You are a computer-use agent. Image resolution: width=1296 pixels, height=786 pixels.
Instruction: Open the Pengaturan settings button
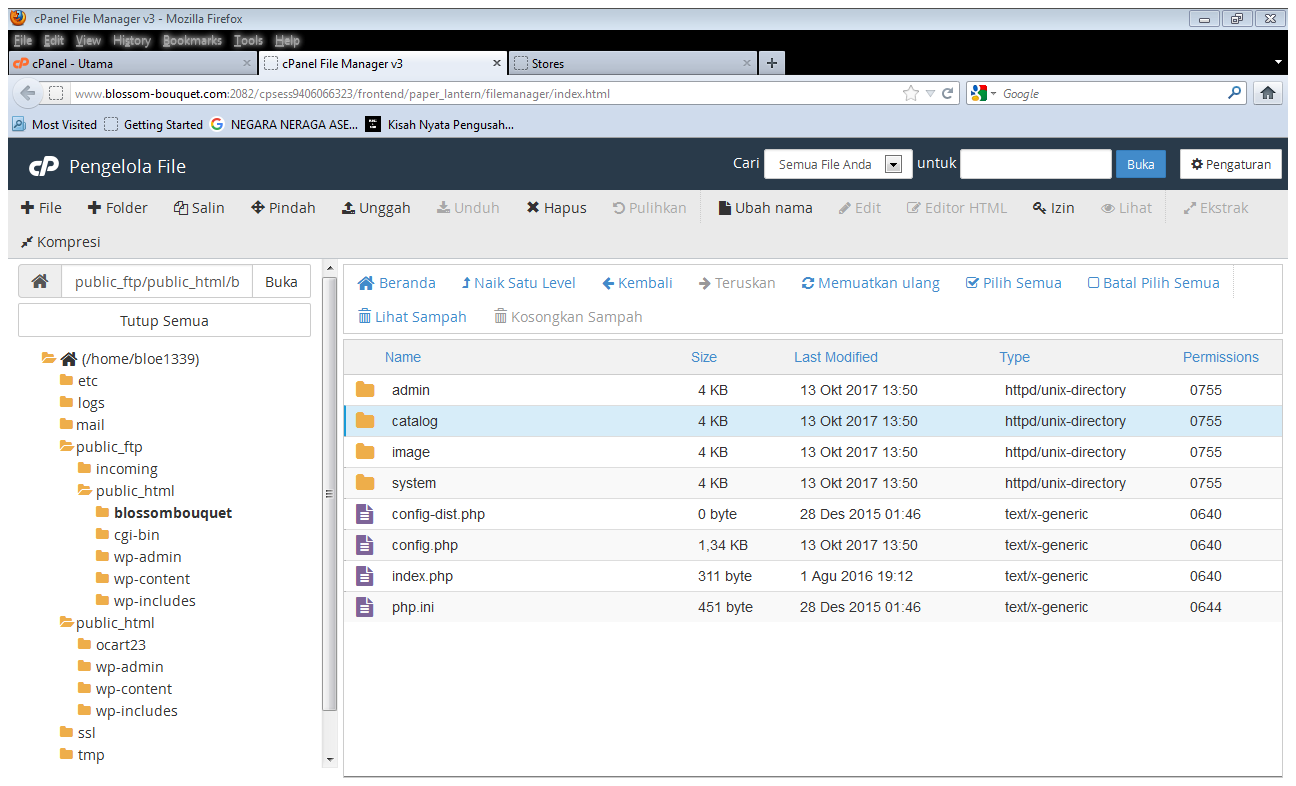pos(1230,164)
